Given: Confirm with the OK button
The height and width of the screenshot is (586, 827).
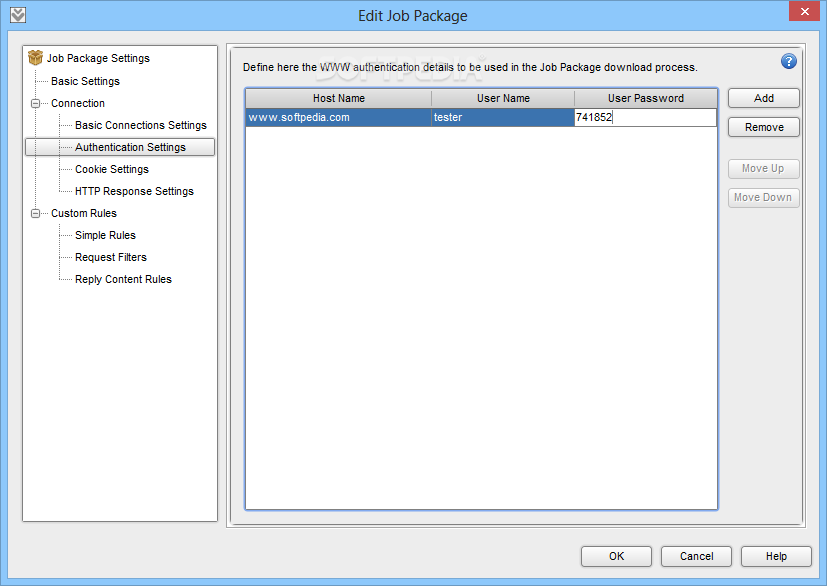Looking at the screenshot, I should (617, 556).
